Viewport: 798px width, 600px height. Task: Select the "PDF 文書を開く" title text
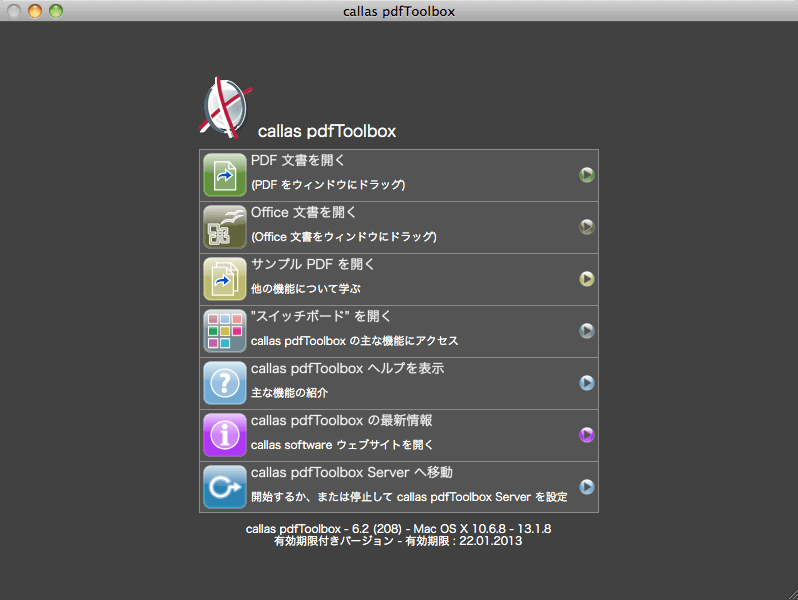298,160
